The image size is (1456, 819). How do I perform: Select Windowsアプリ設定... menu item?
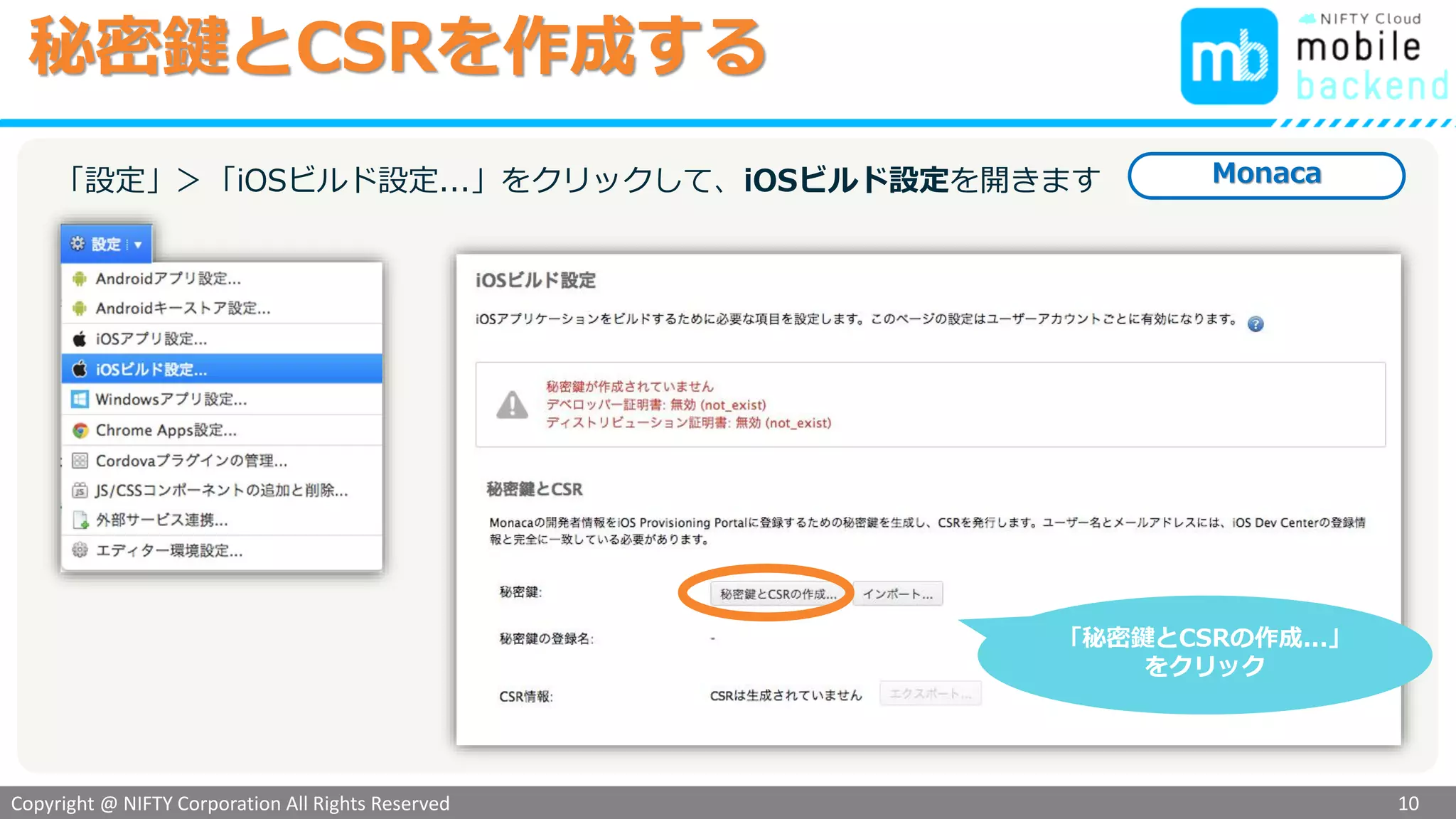tap(222, 400)
